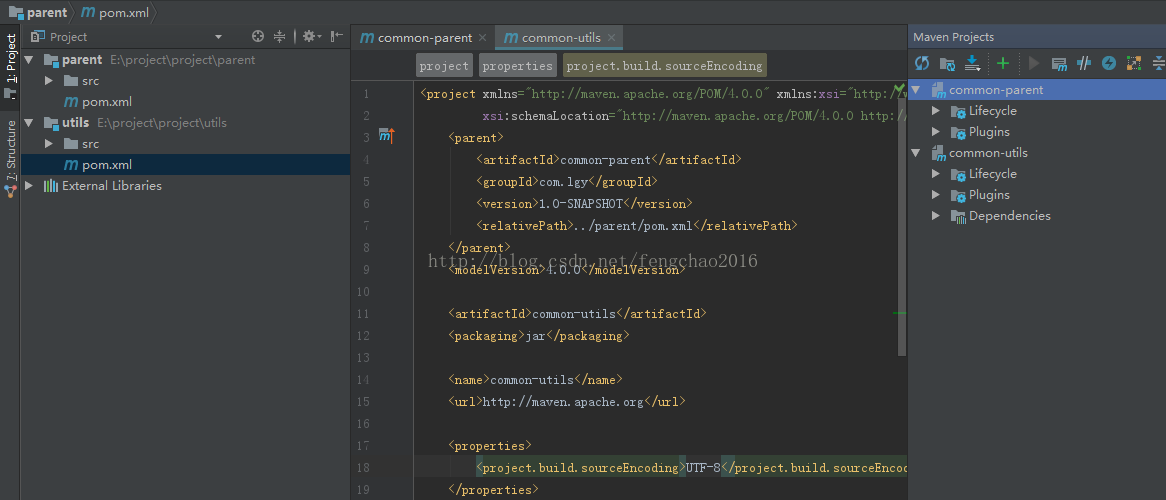Switch to the common-parent editor tab

(423, 38)
